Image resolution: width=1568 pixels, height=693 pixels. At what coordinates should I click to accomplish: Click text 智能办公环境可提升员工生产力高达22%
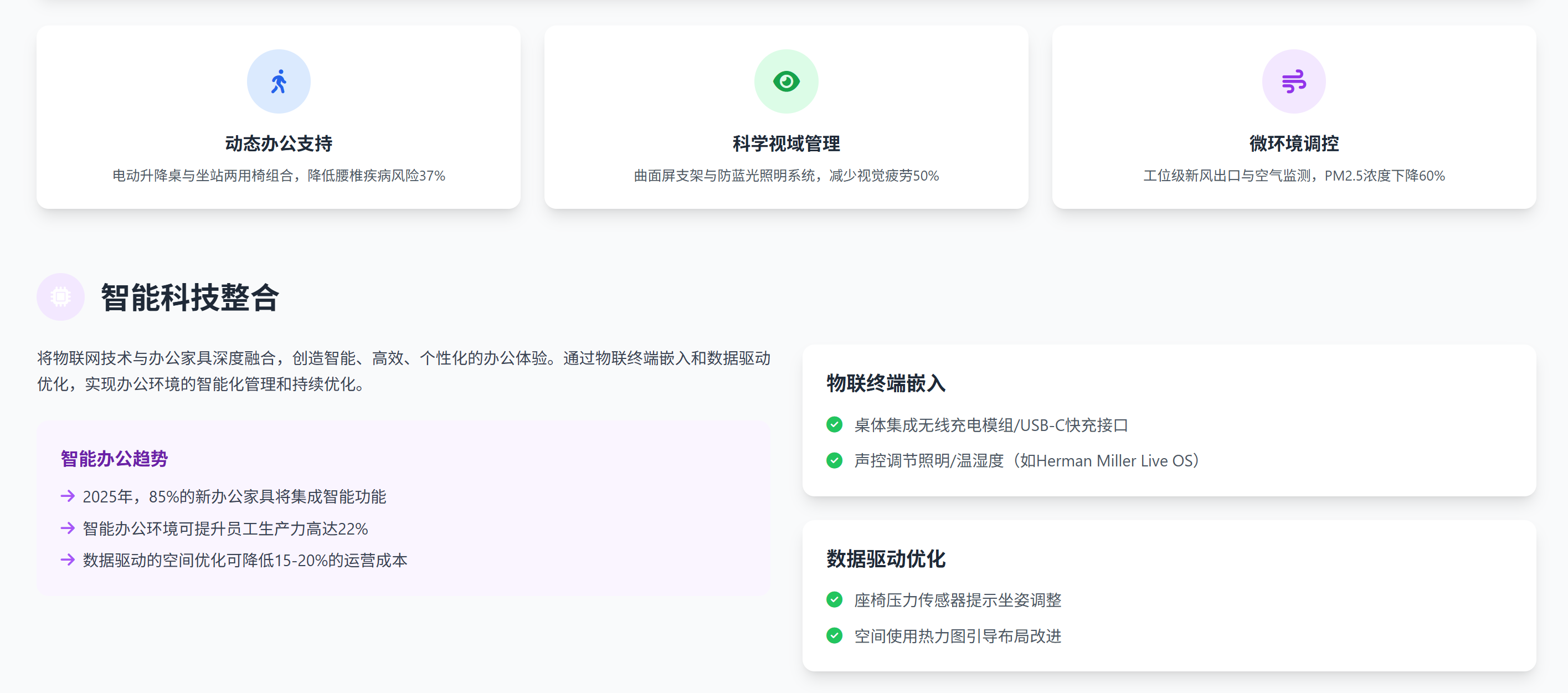click(225, 528)
